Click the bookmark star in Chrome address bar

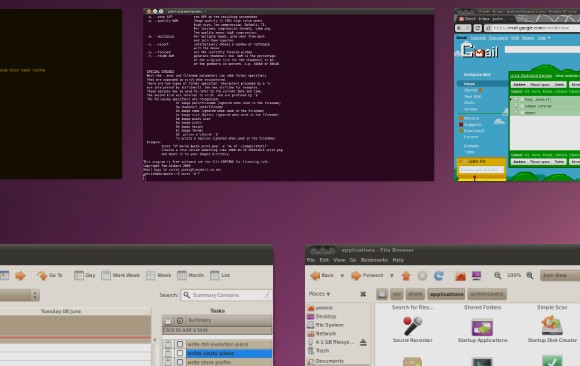488,28
